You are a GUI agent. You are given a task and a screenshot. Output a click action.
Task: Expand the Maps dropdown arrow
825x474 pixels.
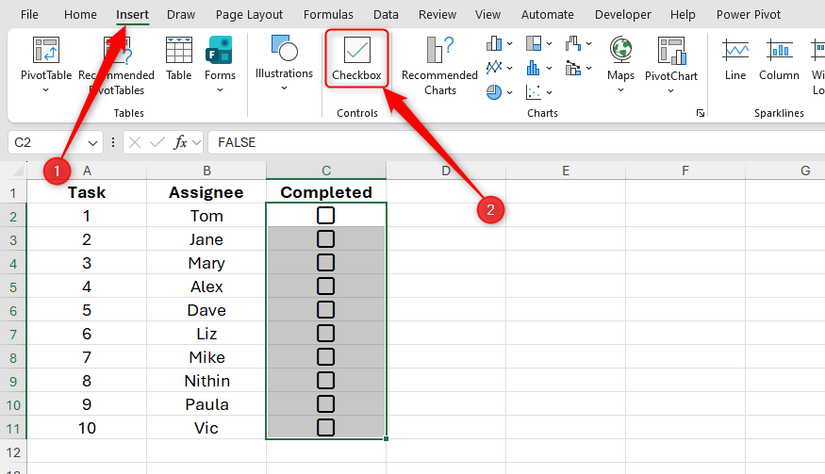click(x=621, y=90)
